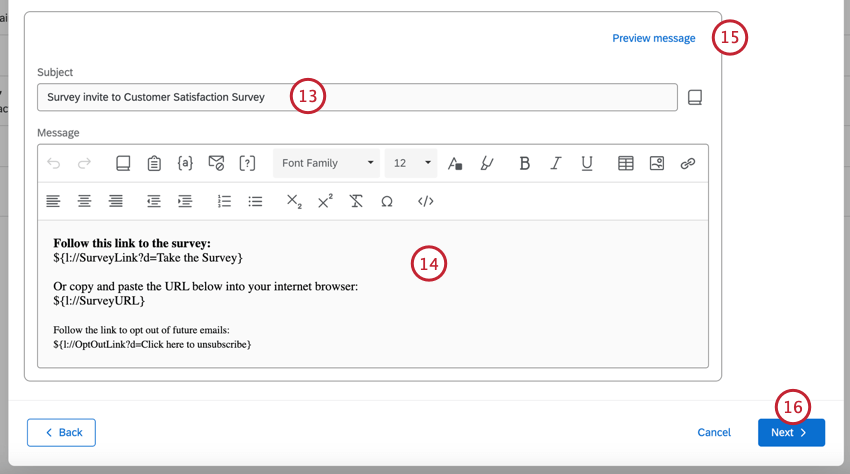Open the piped text {a} tool
Screen dimensions: 850x474
[x=185, y=163]
